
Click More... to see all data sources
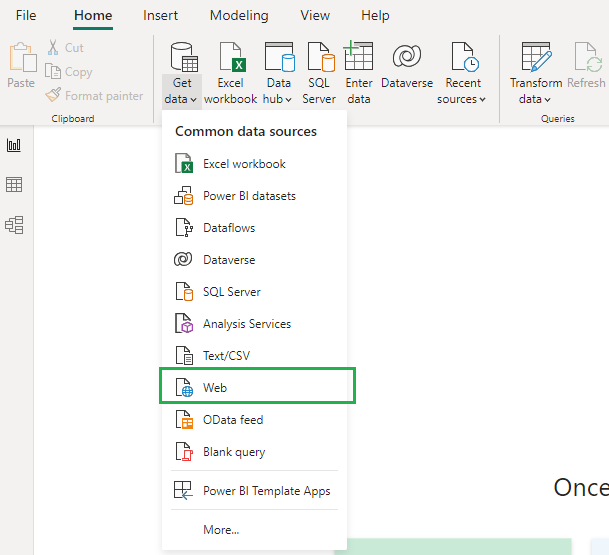click(x=254, y=530)
